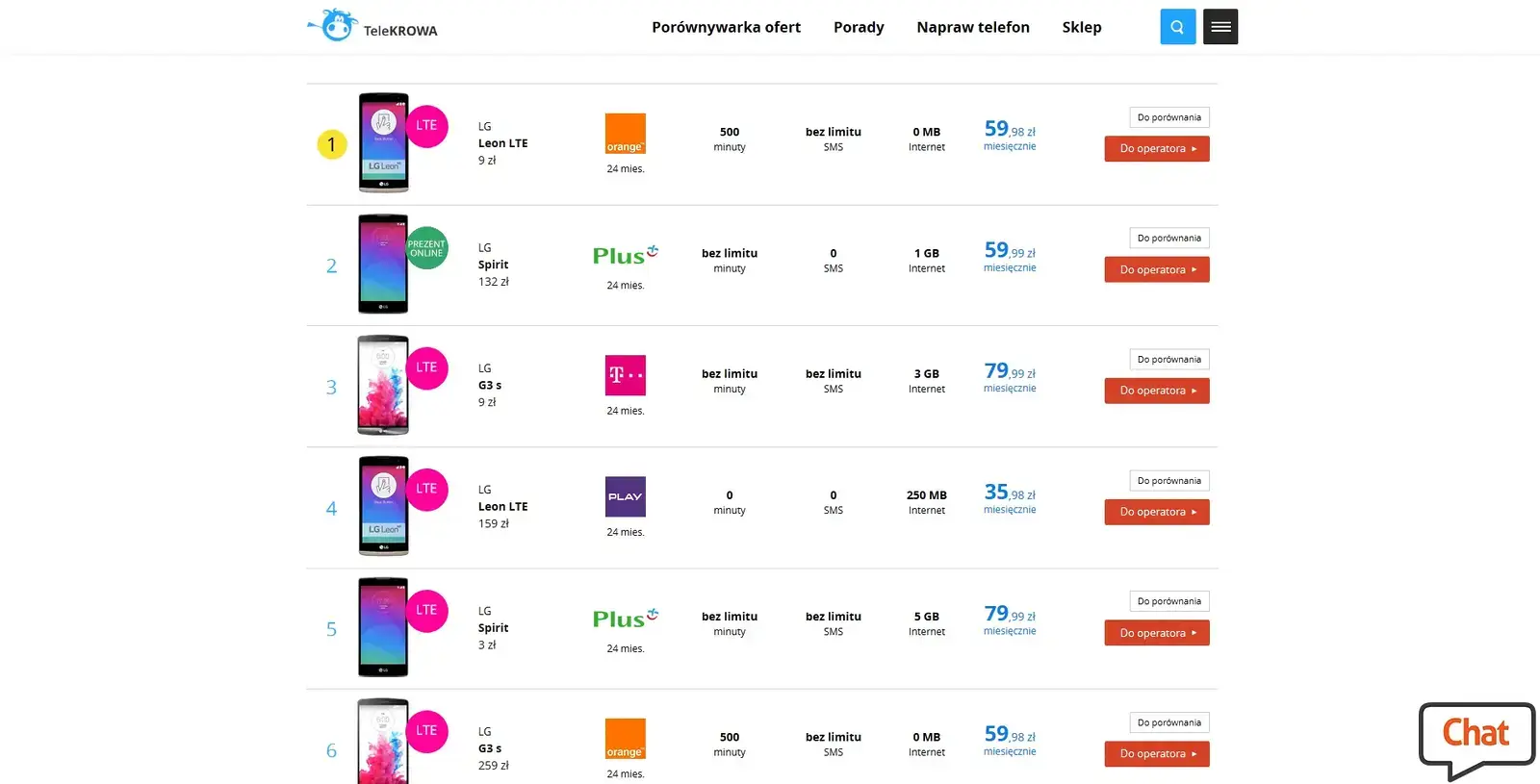1540x784 pixels.
Task: Click the pink LTE badge in row 1
Action: pyautogui.click(x=426, y=126)
